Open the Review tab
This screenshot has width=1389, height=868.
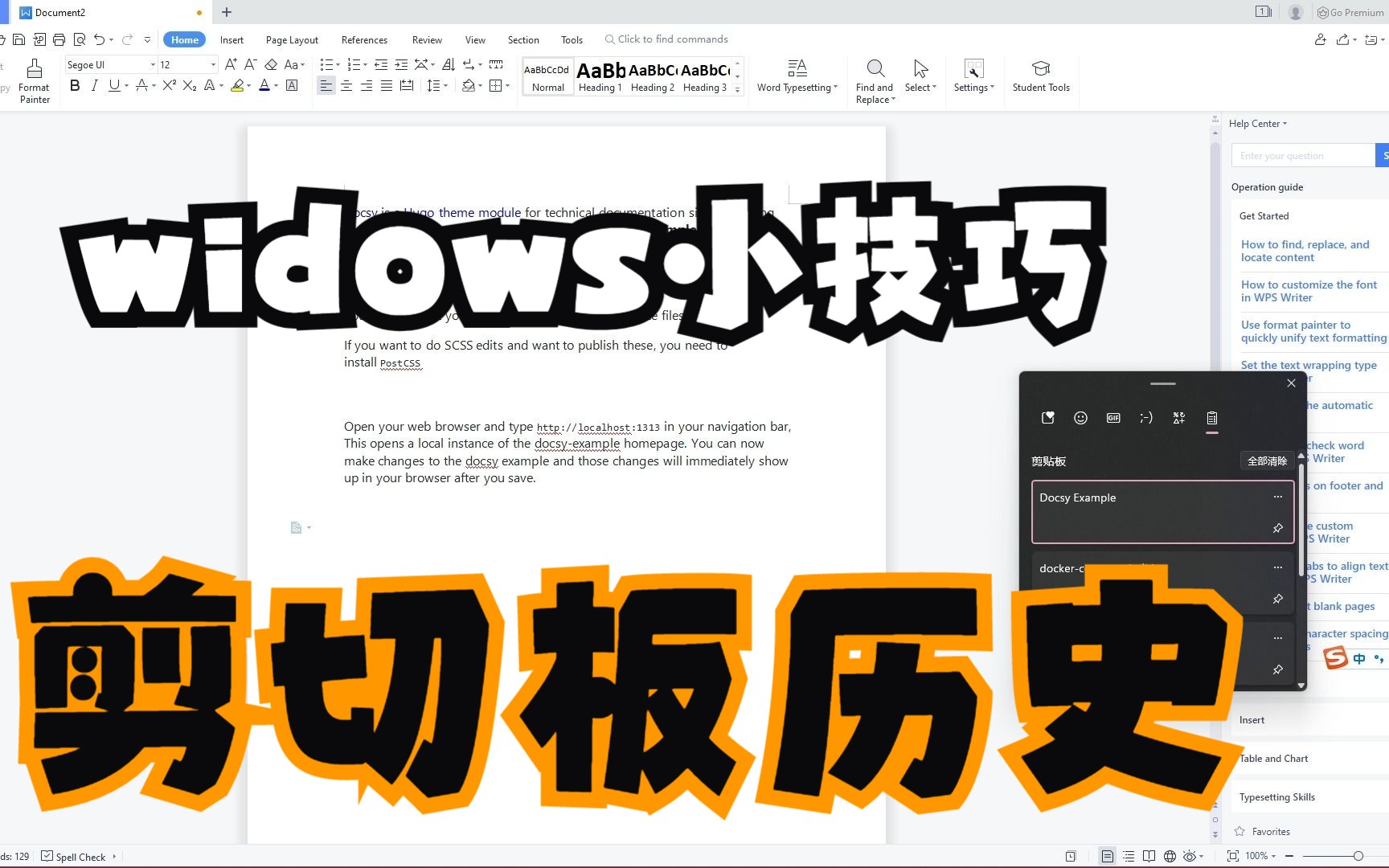(426, 39)
